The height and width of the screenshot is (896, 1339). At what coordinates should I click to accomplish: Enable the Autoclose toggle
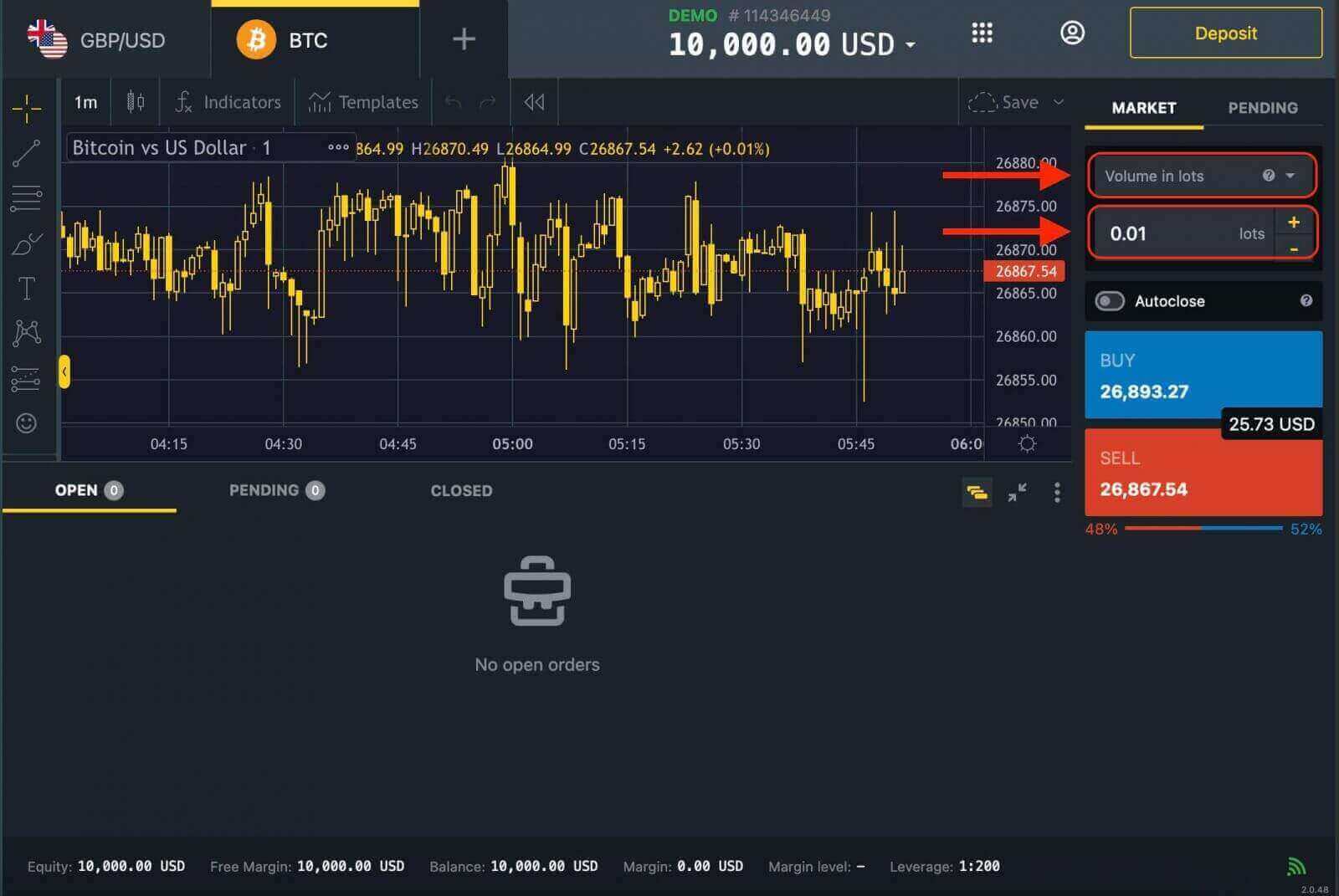(x=1110, y=301)
